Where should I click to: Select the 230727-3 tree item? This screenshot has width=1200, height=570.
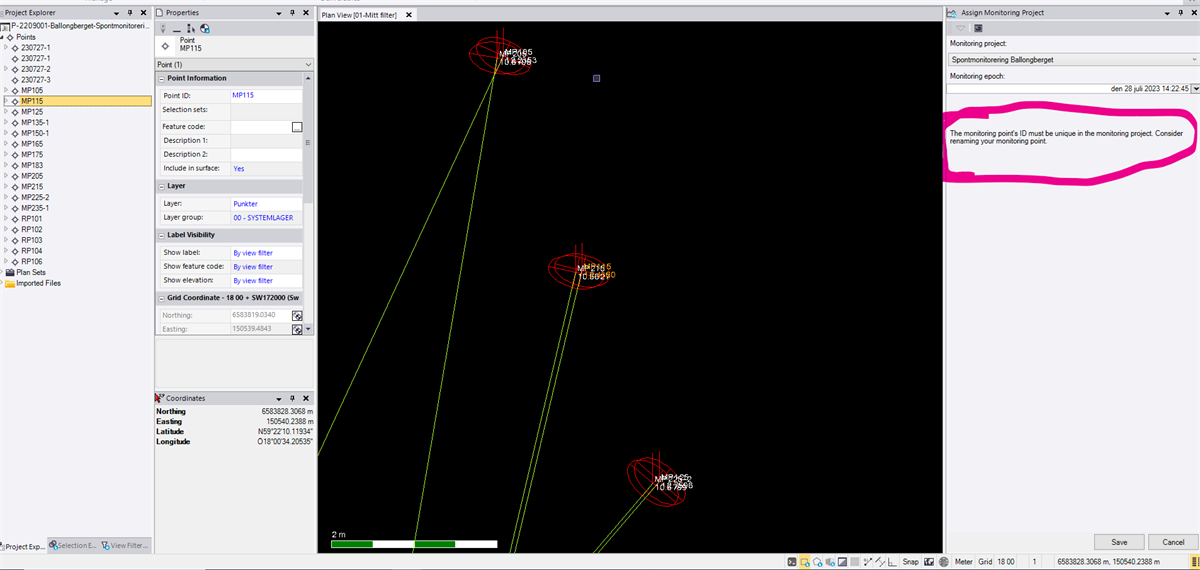[36, 79]
